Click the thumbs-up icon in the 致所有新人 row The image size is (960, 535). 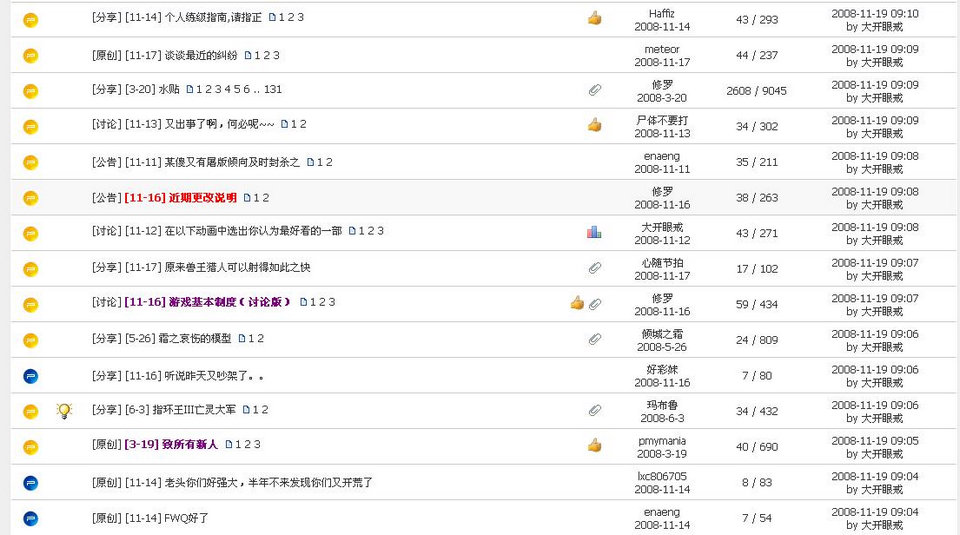pyautogui.click(x=594, y=445)
